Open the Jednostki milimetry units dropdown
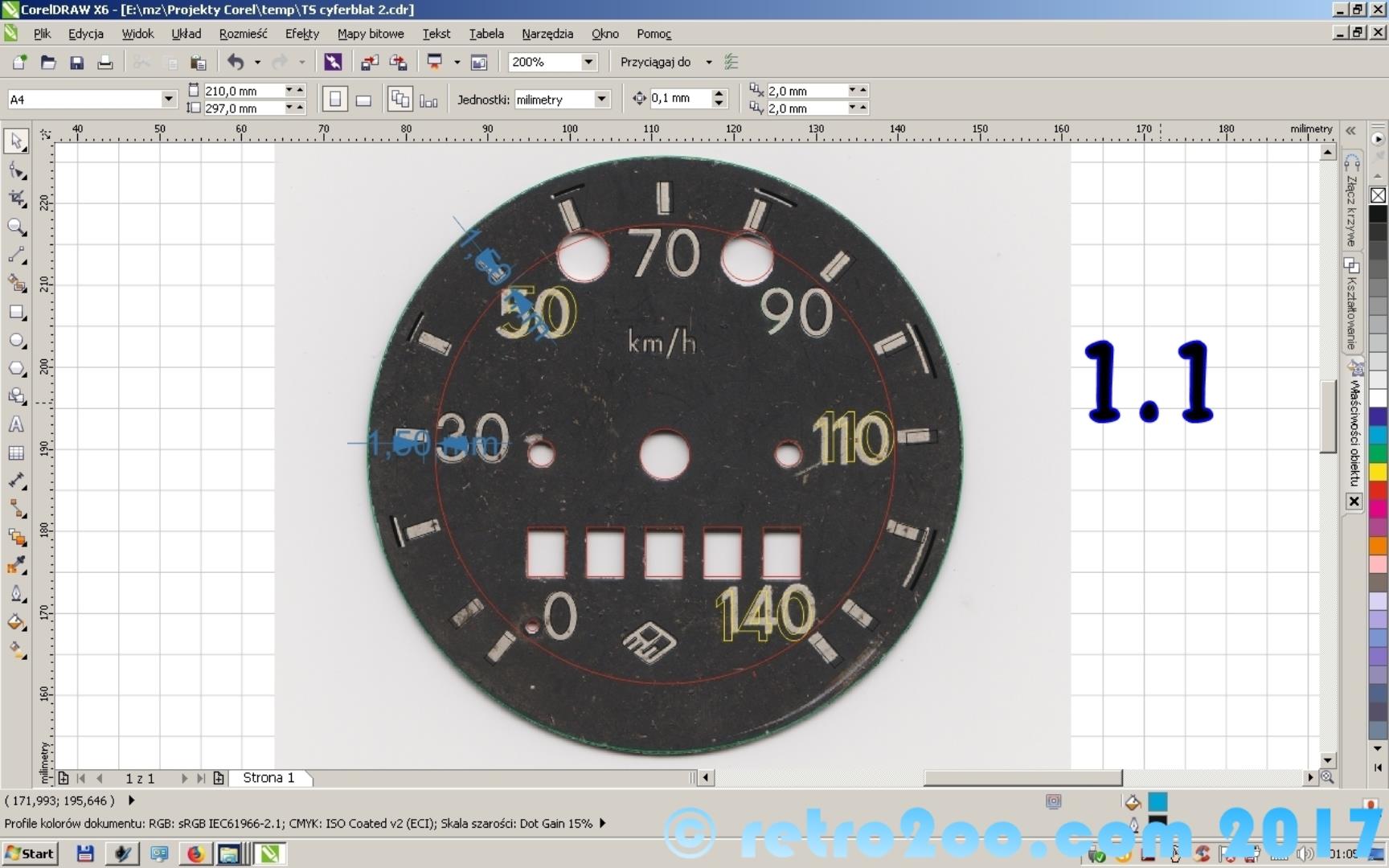This screenshot has height=868, width=1389. (601, 99)
